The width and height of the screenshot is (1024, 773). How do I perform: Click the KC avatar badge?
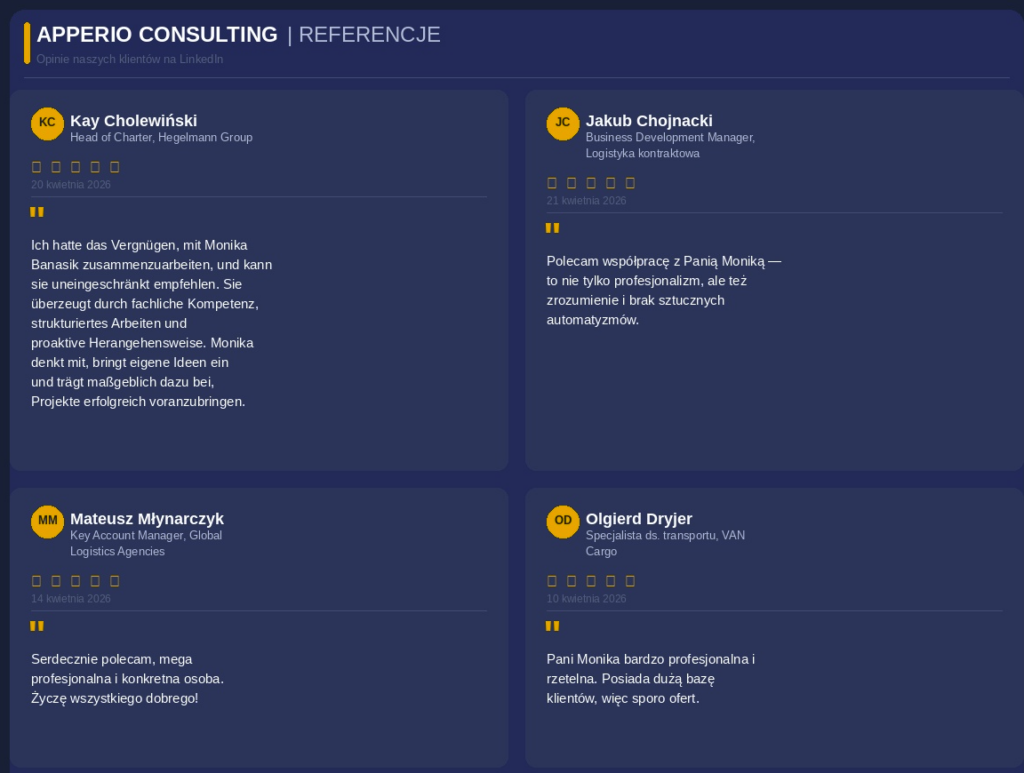[x=47, y=123]
